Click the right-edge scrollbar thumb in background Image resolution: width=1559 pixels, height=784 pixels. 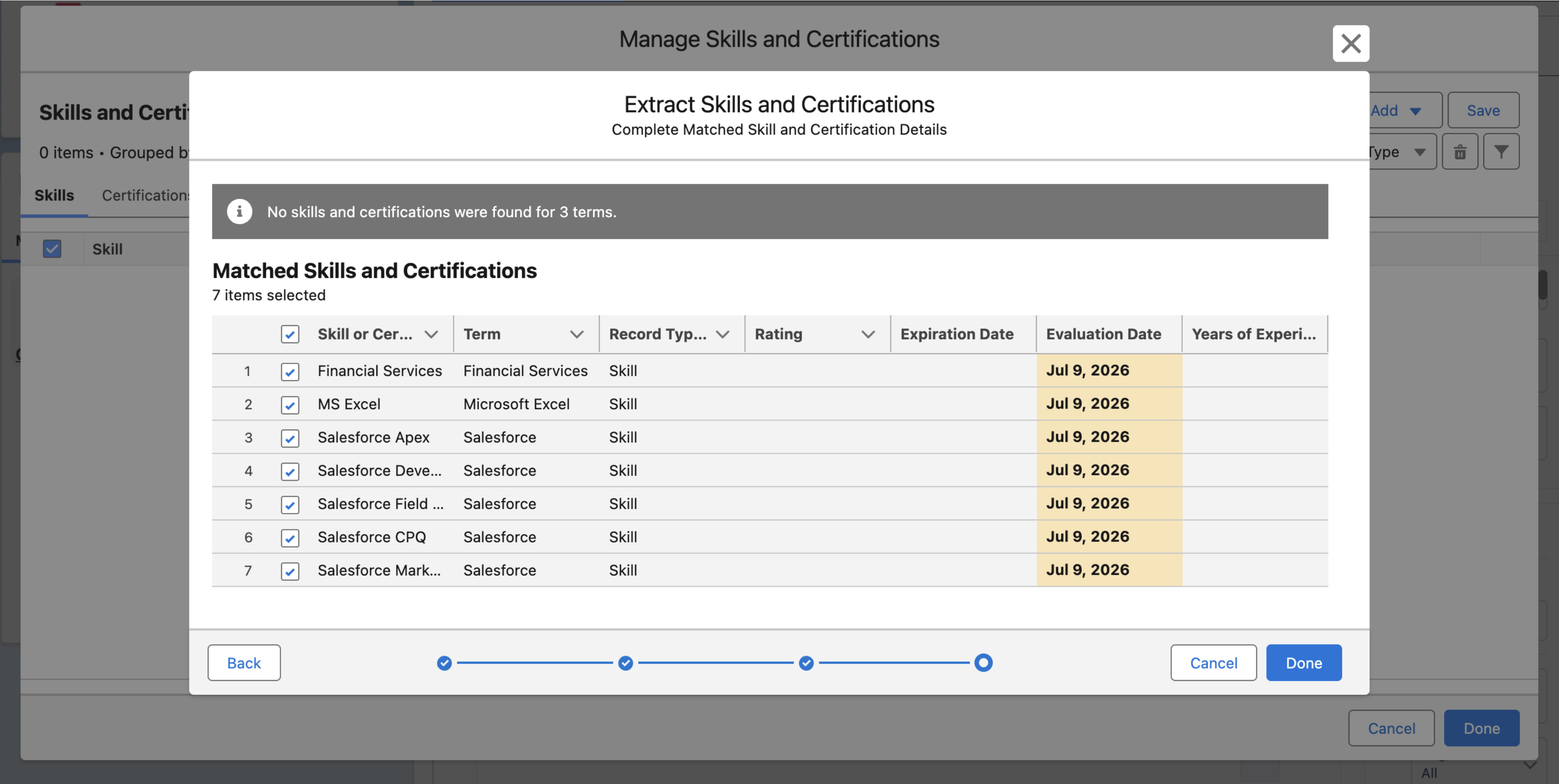point(1543,284)
